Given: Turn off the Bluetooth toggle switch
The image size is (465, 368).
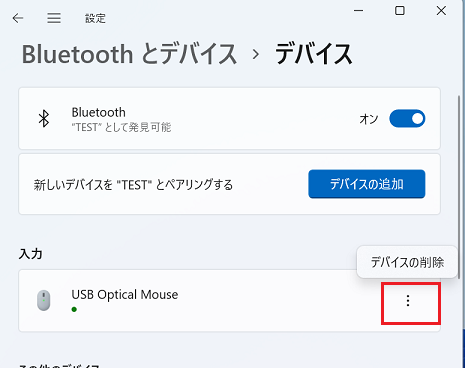Looking at the screenshot, I should pos(407,118).
